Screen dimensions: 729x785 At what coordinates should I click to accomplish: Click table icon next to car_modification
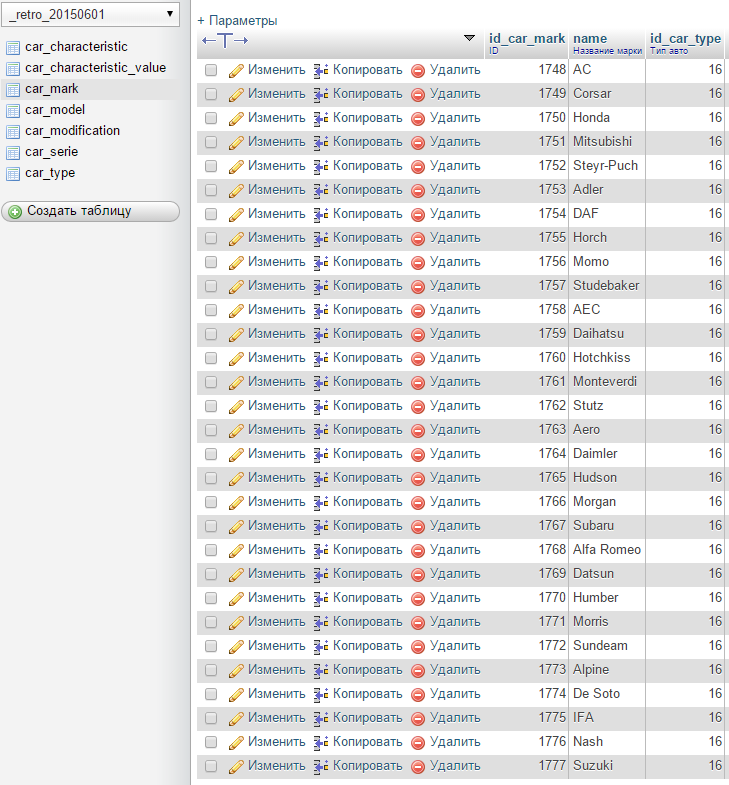click(13, 132)
